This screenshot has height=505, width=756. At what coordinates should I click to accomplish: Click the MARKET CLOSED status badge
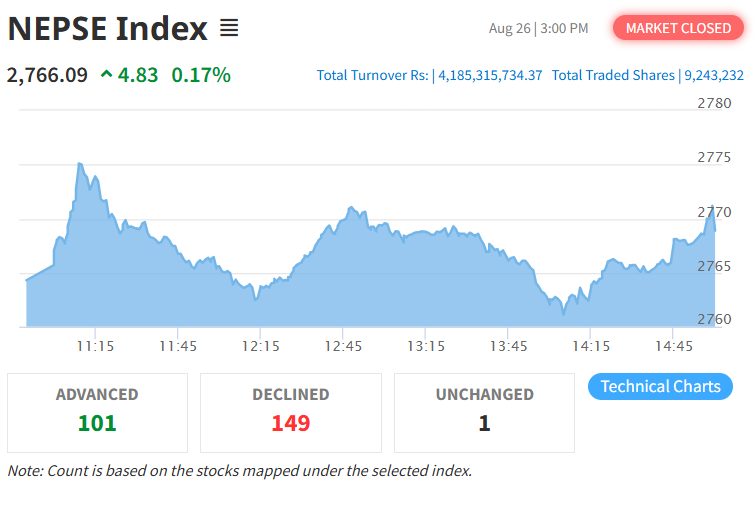click(678, 28)
